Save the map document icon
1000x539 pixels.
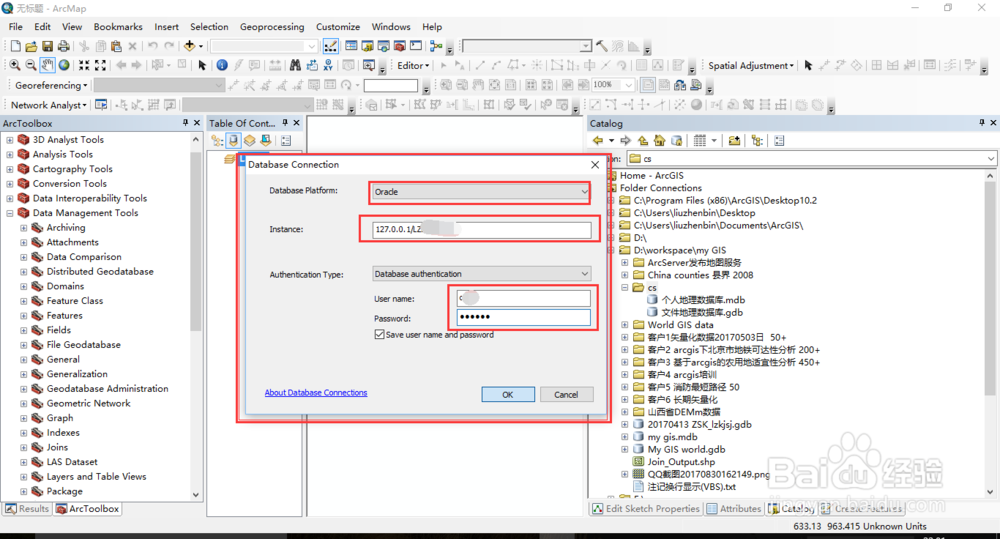coord(47,46)
